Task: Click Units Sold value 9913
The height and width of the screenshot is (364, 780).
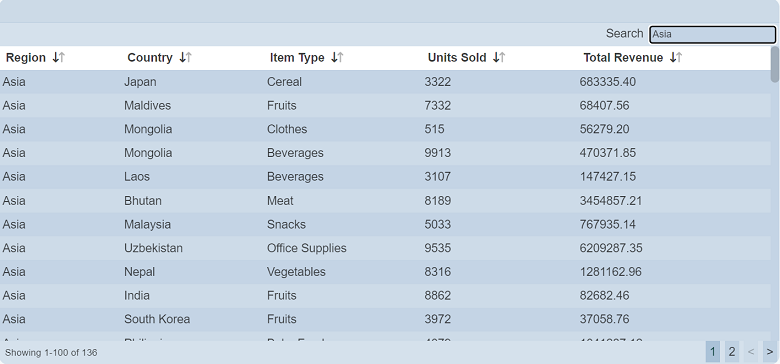Action: coord(438,153)
